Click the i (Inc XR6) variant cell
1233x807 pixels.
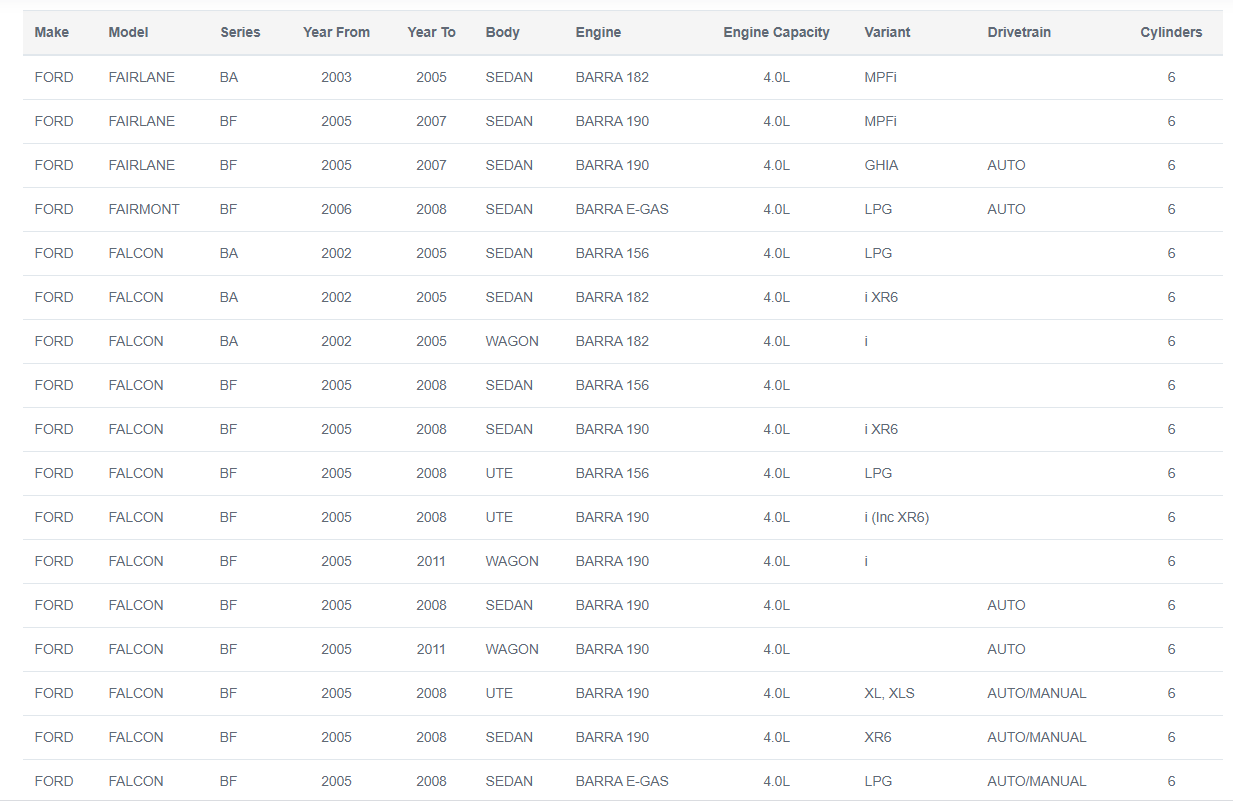[x=897, y=517]
